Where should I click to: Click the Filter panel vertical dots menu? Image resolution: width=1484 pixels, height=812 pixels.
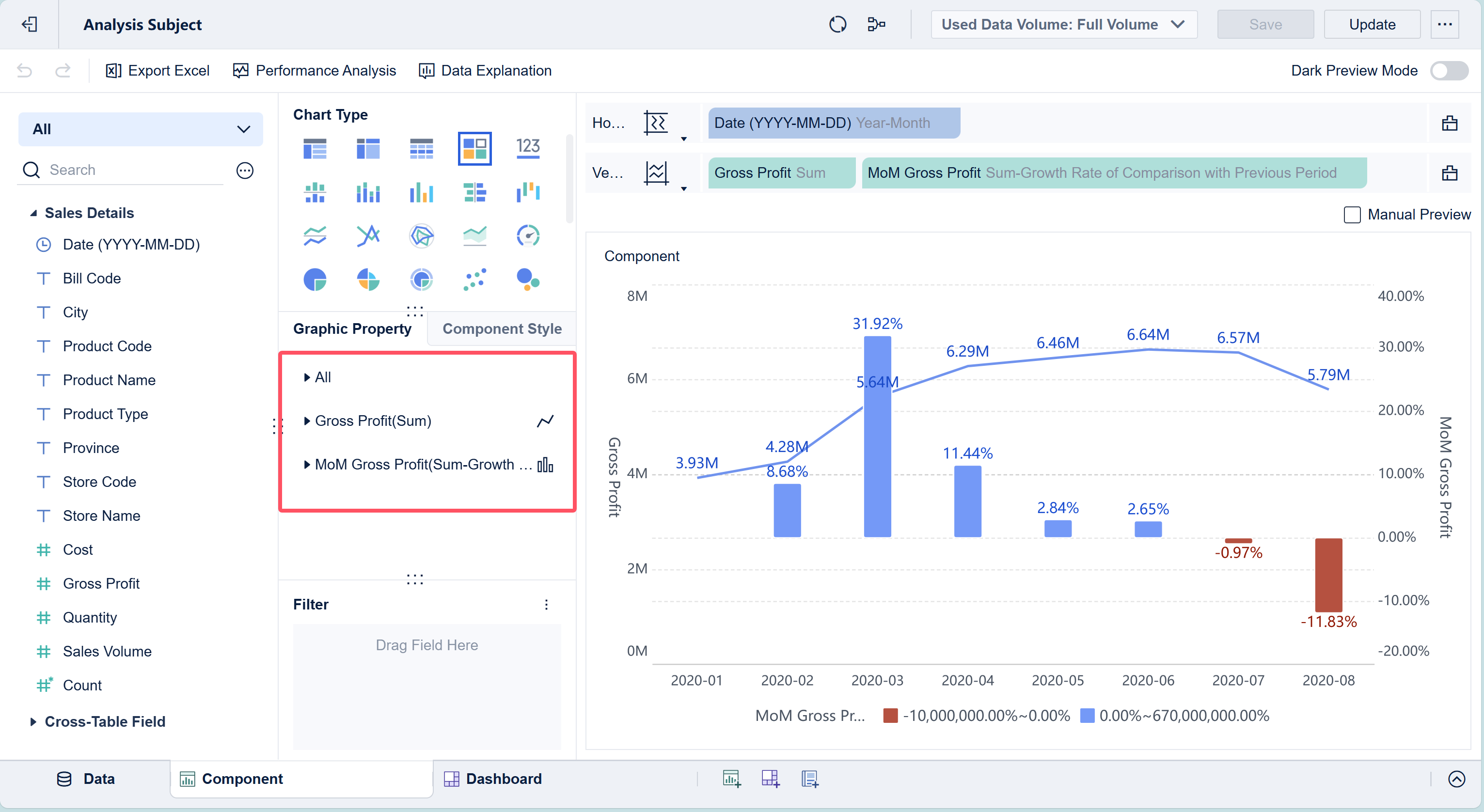[546, 605]
